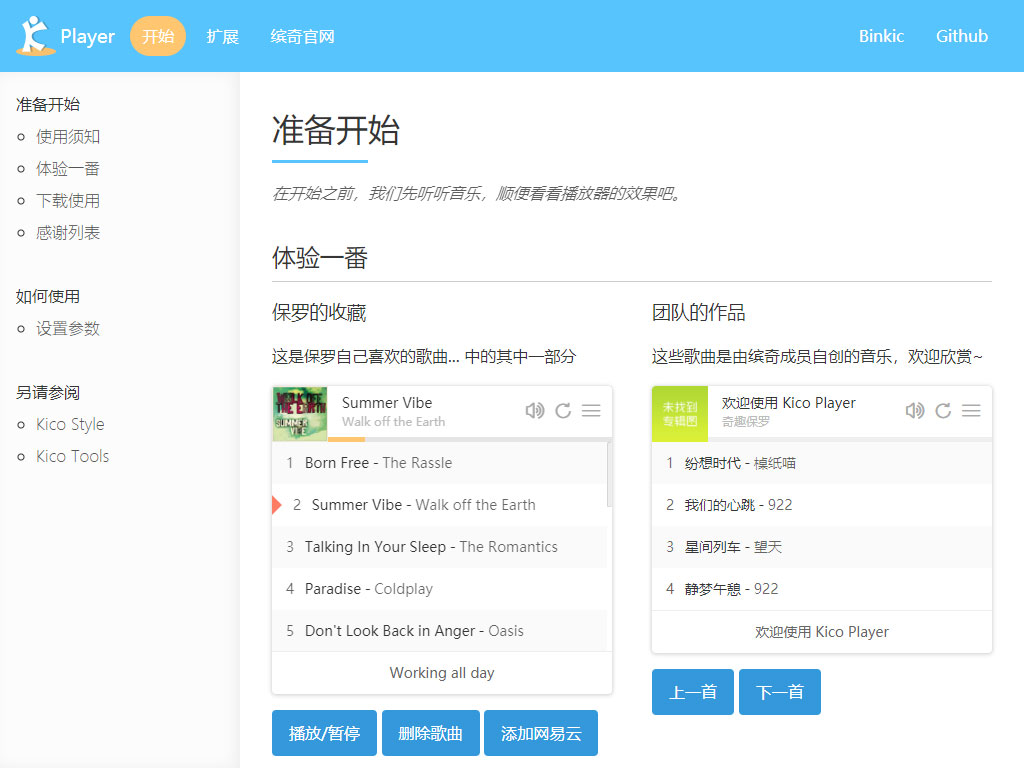Click the left playlist's scrollbar
1024x768 pixels.
[609, 475]
